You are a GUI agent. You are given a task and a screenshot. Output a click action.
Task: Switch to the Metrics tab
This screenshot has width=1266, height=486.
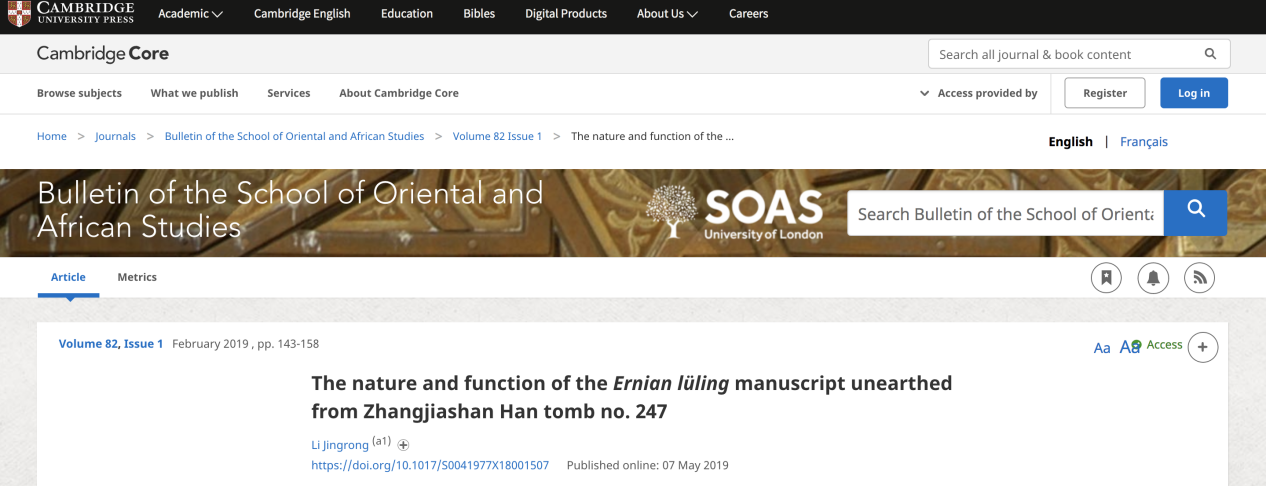click(137, 277)
